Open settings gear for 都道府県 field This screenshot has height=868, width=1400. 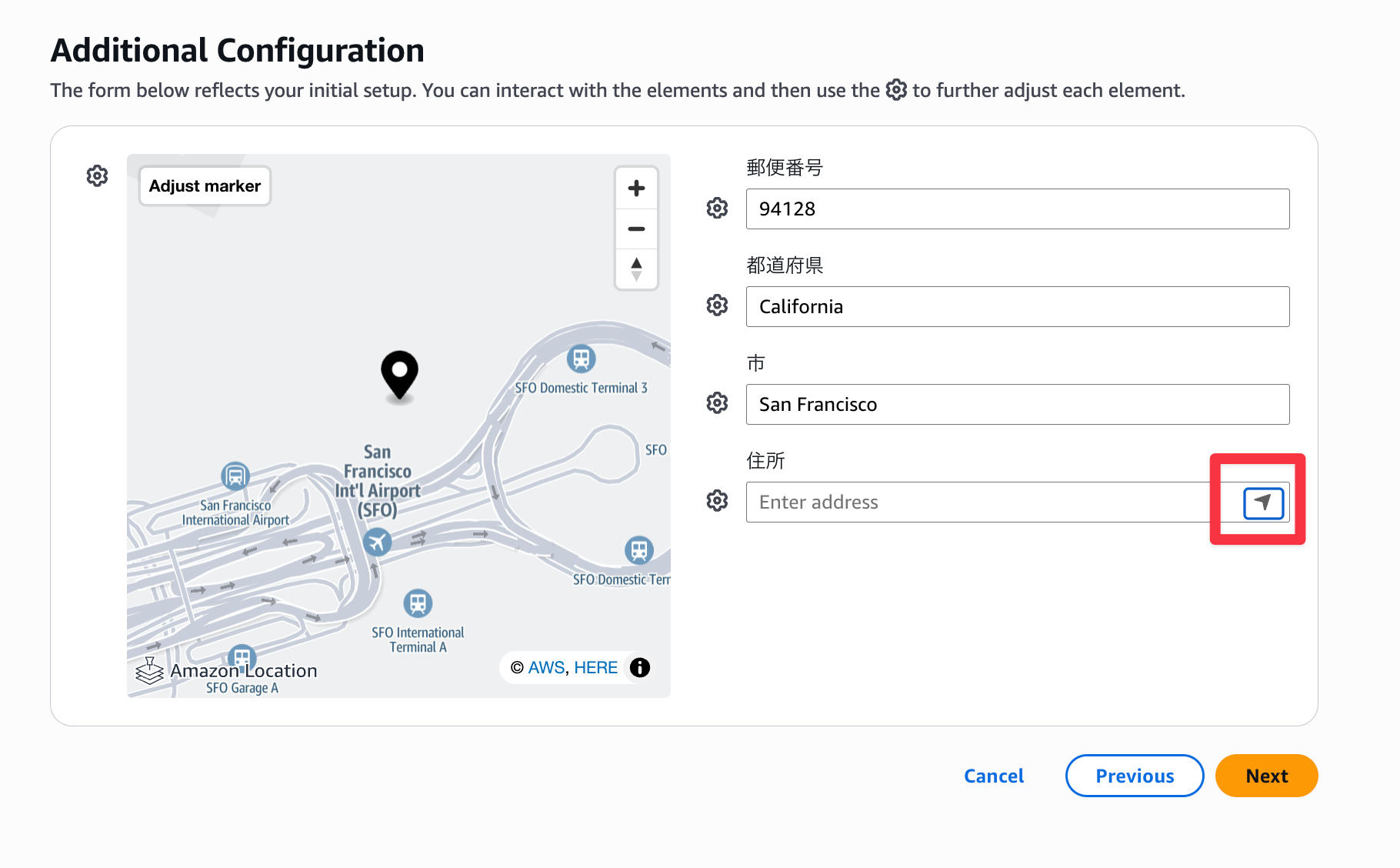point(717,305)
